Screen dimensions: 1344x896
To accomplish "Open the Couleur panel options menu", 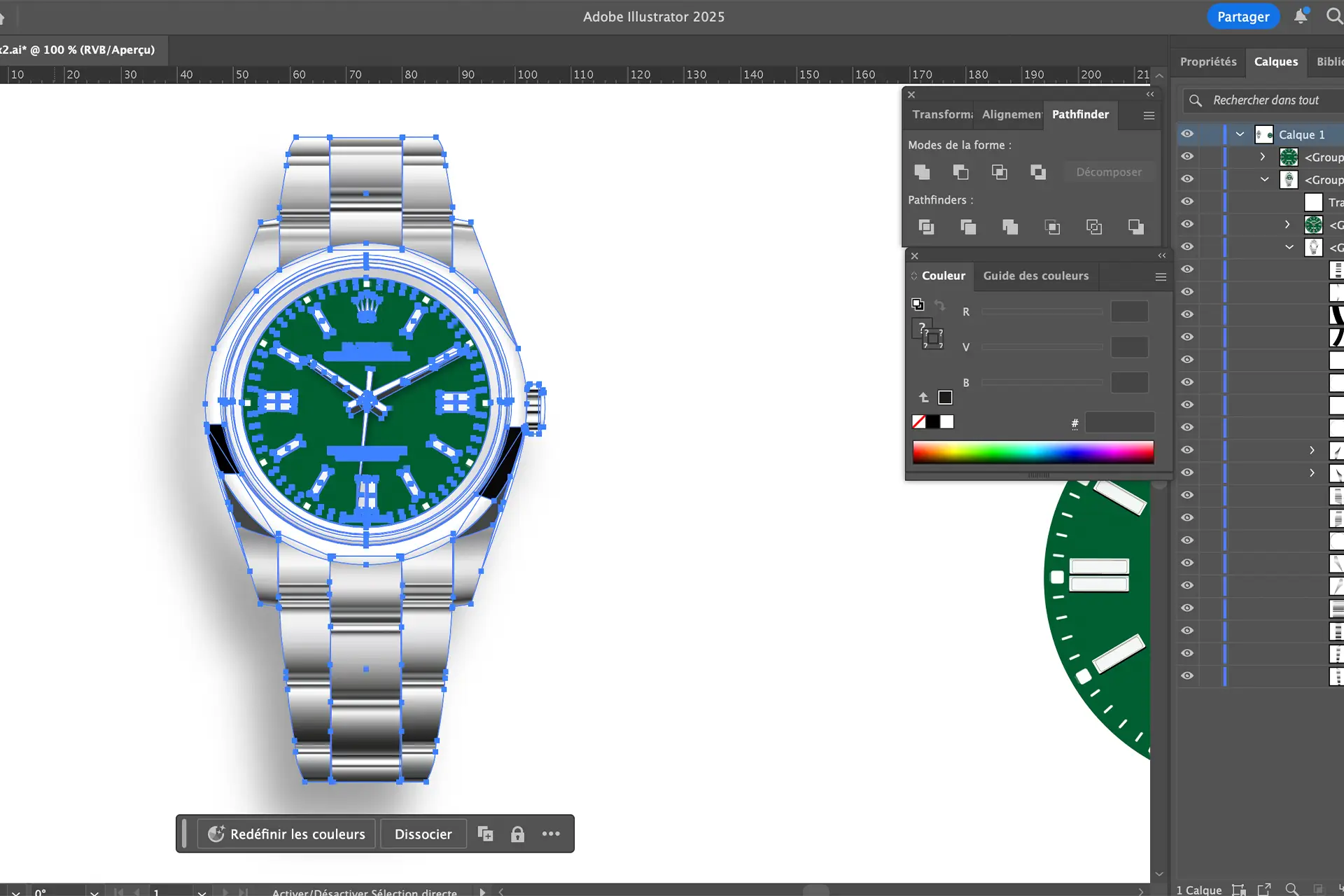I will point(1161,277).
